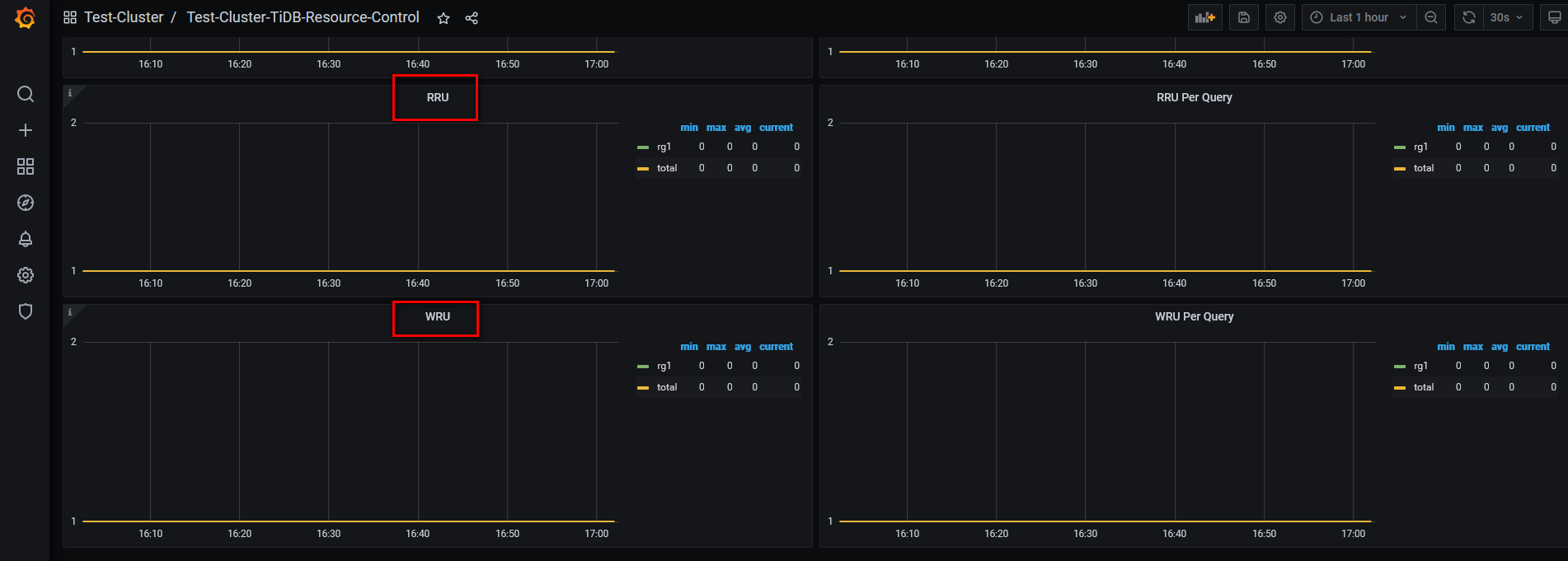
Task: Open the dashboard search icon in sidebar
Action: [26, 94]
